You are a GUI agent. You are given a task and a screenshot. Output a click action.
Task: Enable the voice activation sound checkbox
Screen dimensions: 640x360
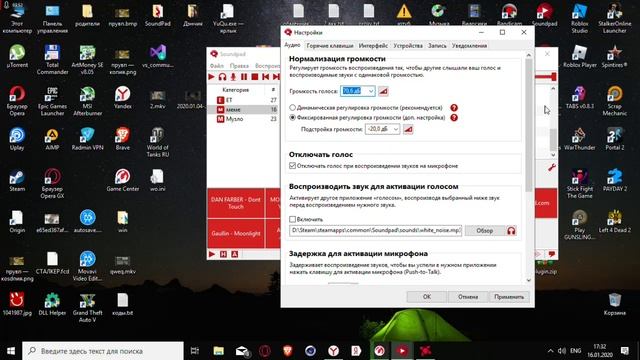pyautogui.click(x=292, y=219)
